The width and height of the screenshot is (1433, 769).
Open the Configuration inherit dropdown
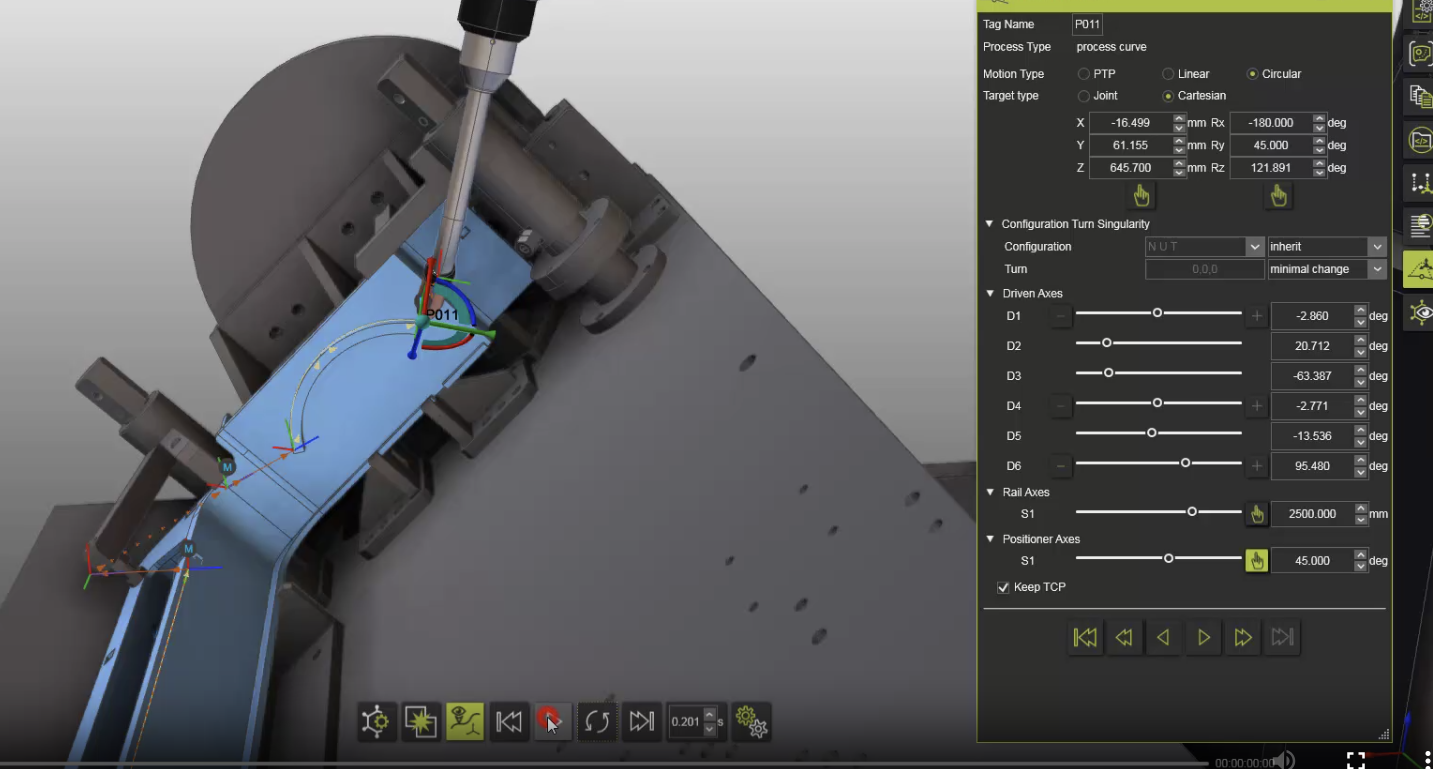(1326, 247)
